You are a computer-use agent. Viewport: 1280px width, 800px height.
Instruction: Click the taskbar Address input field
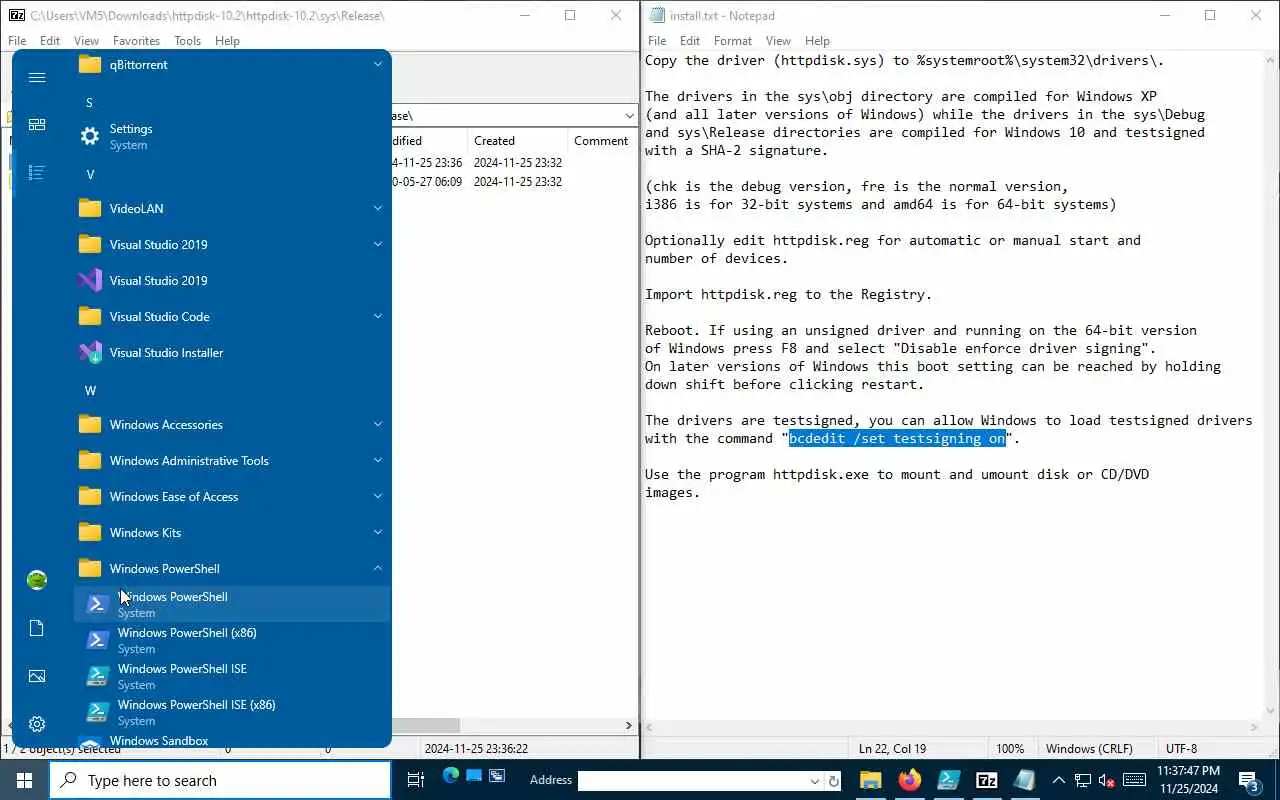[x=692, y=781]
